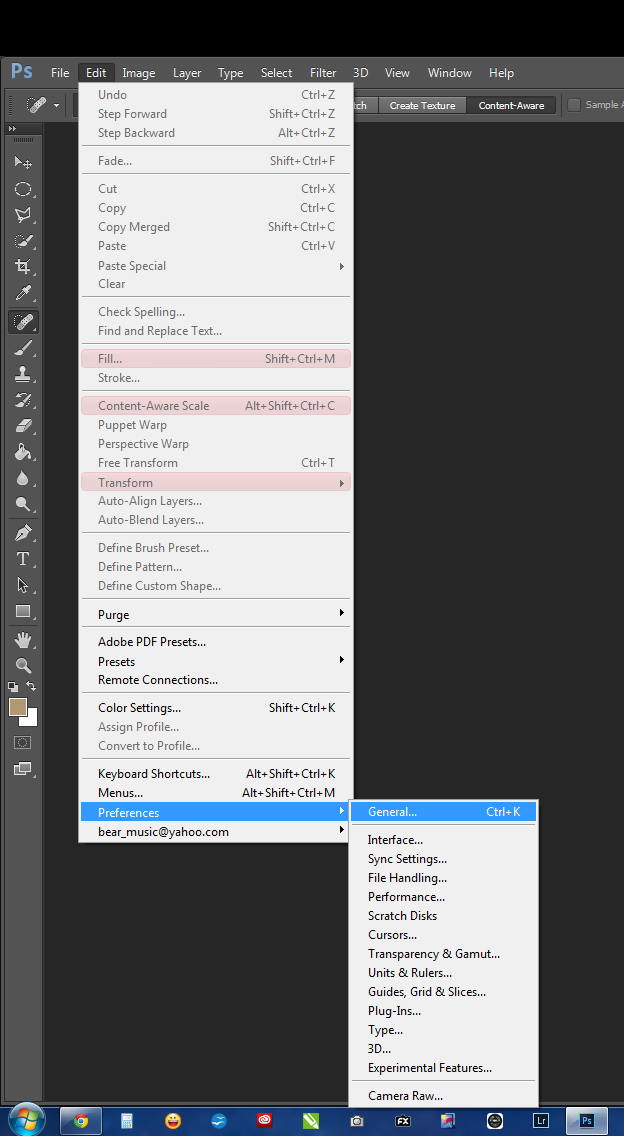Screen dimensions: 624x1136
Task: Select the Pen tool
Action: coord(23,534)
